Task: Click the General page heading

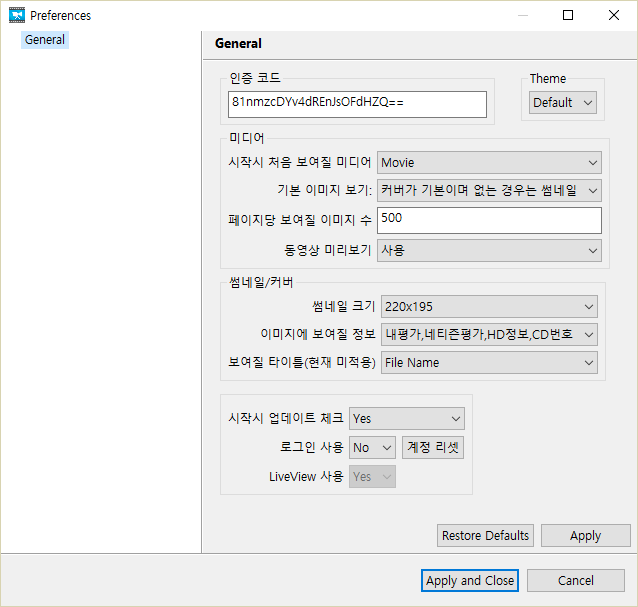Action: 238,44
